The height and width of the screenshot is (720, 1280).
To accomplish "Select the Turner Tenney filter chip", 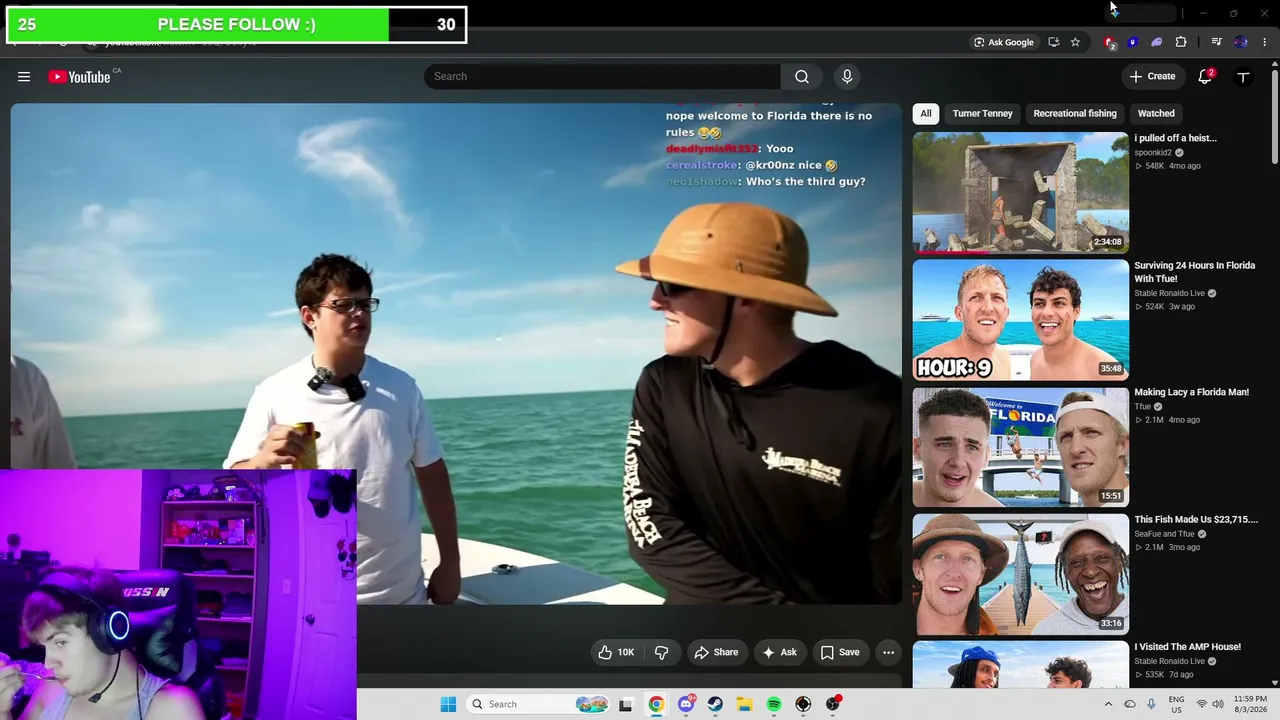I will (x=983, y=114).
